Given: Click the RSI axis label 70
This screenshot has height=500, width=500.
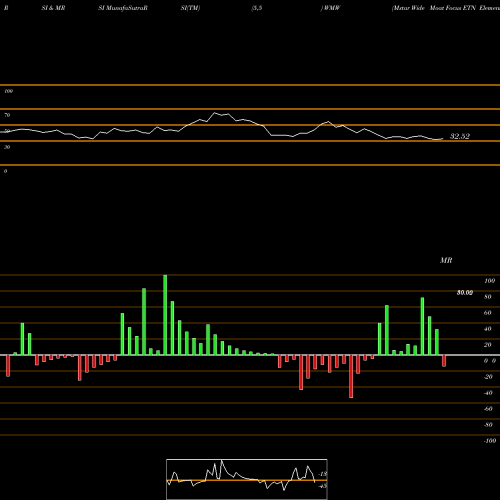Looking at the screenshot, I should tap(7, 115).
